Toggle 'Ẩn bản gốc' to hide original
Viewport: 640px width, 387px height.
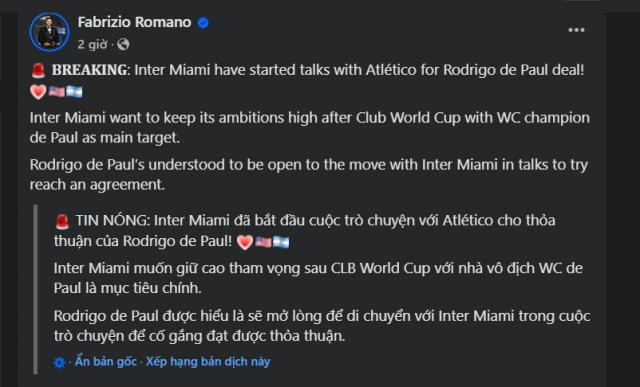[106, 362]
